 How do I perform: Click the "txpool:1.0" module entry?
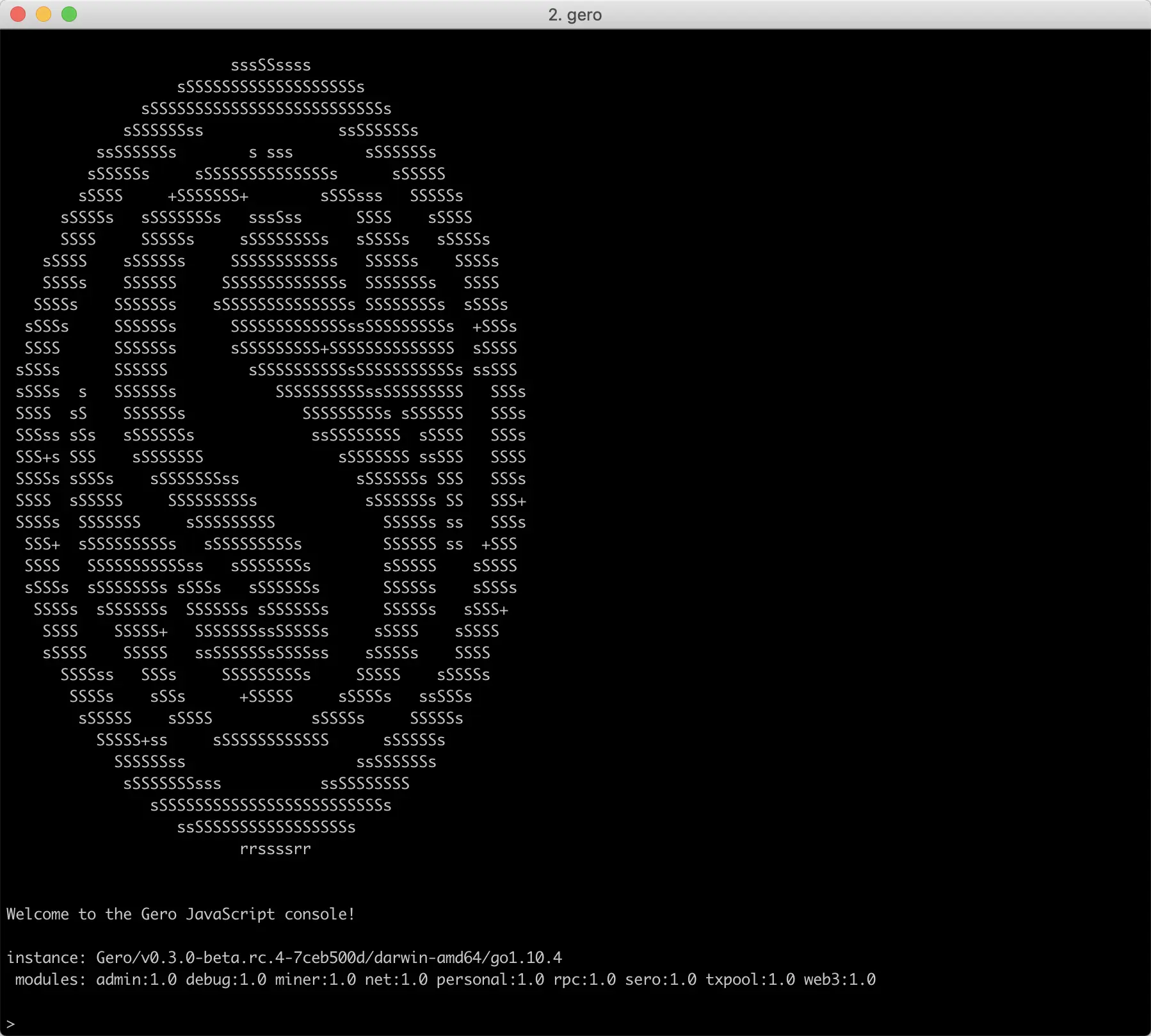click(x=750, y=980)
